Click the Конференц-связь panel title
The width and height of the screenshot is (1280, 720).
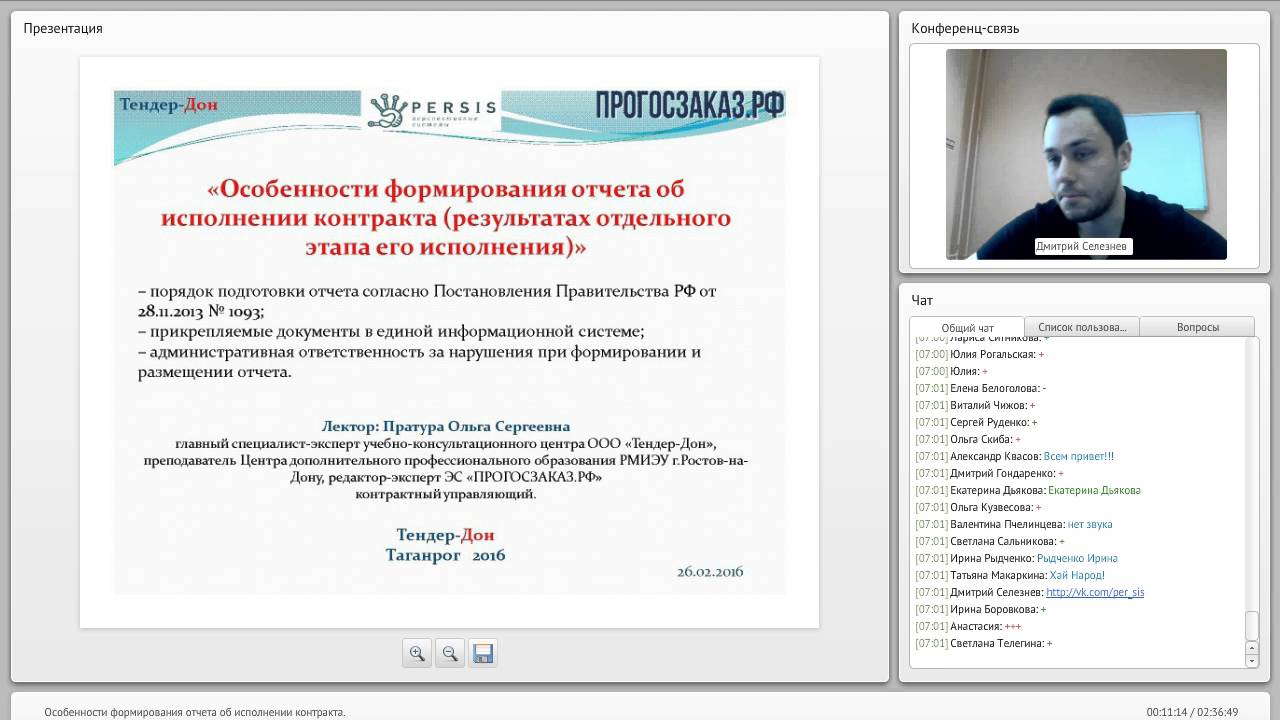965,28
